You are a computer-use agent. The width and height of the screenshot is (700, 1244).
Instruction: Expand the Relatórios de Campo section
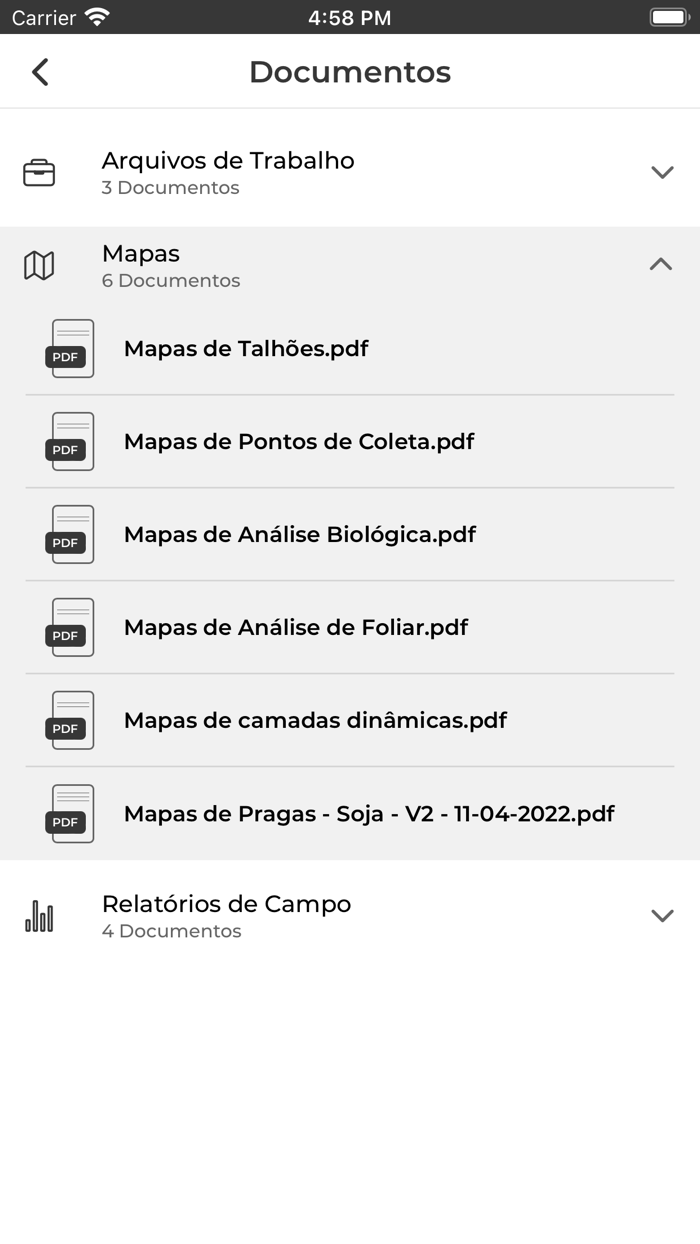(661, 915)
